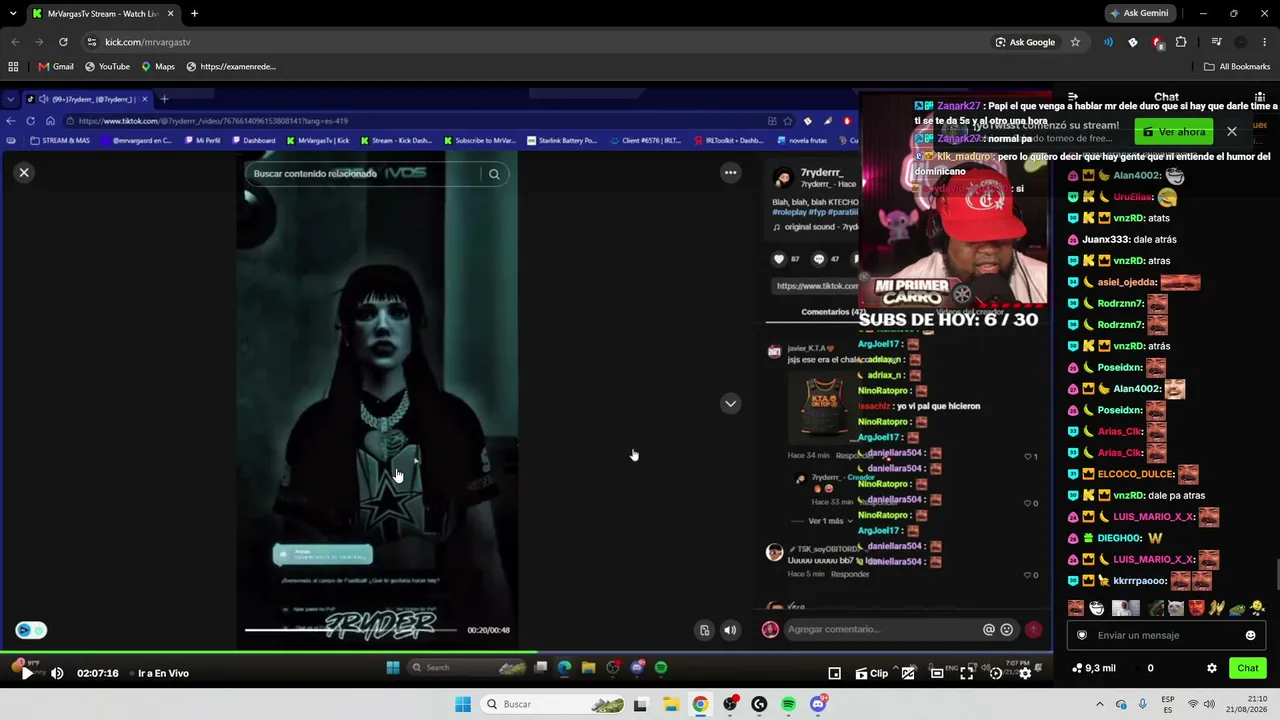The height and width of the screenshot is (720, 1280).
Task: Click the Ask Gemini button
Action: coord(1139,13)
